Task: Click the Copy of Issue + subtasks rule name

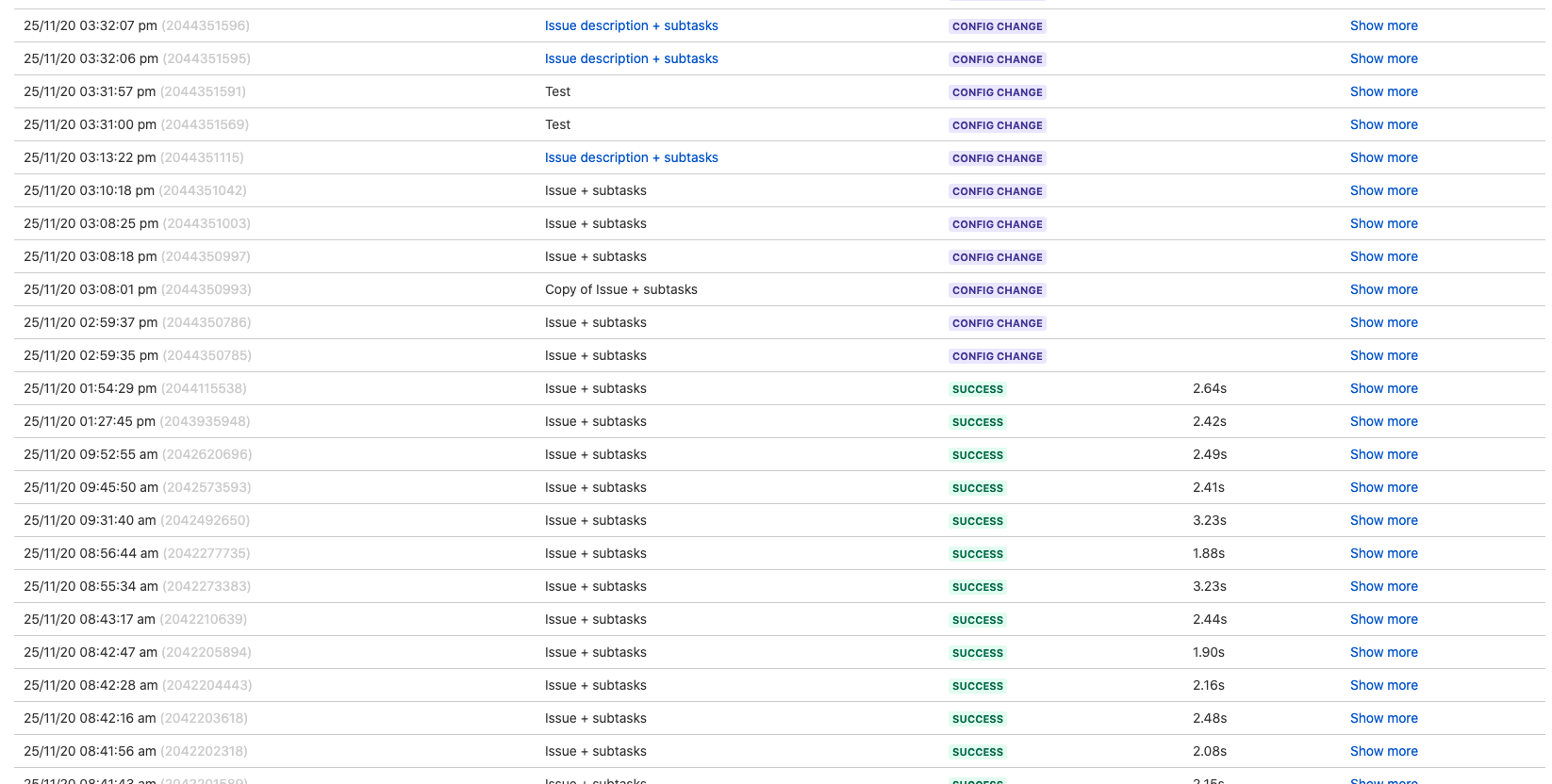Action: coord(620,289)
